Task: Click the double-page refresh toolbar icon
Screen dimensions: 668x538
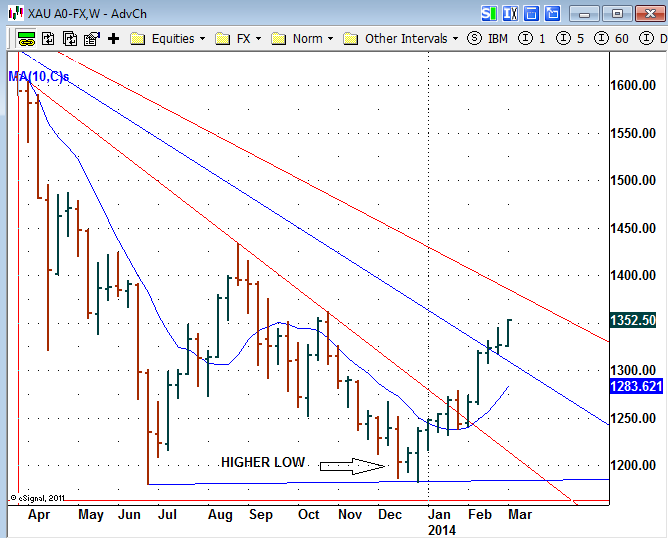Action: 70,39
